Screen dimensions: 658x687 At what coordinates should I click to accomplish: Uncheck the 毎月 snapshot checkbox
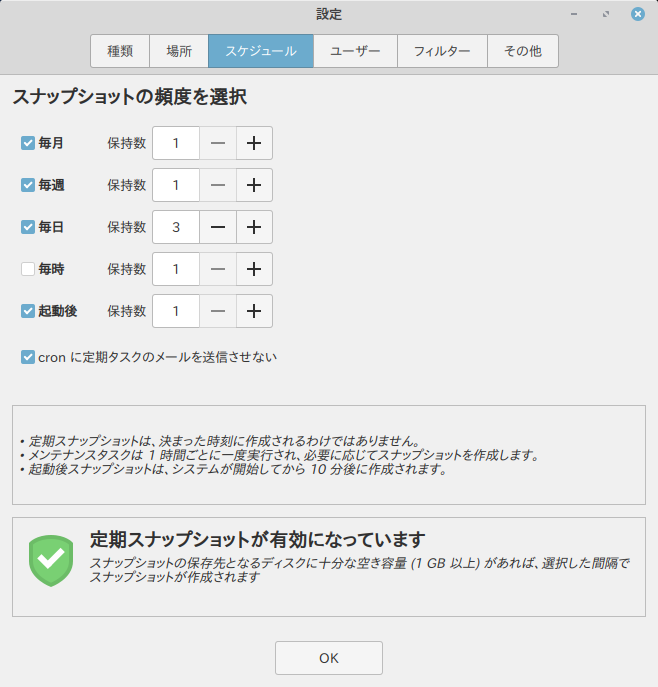[28, 143]
